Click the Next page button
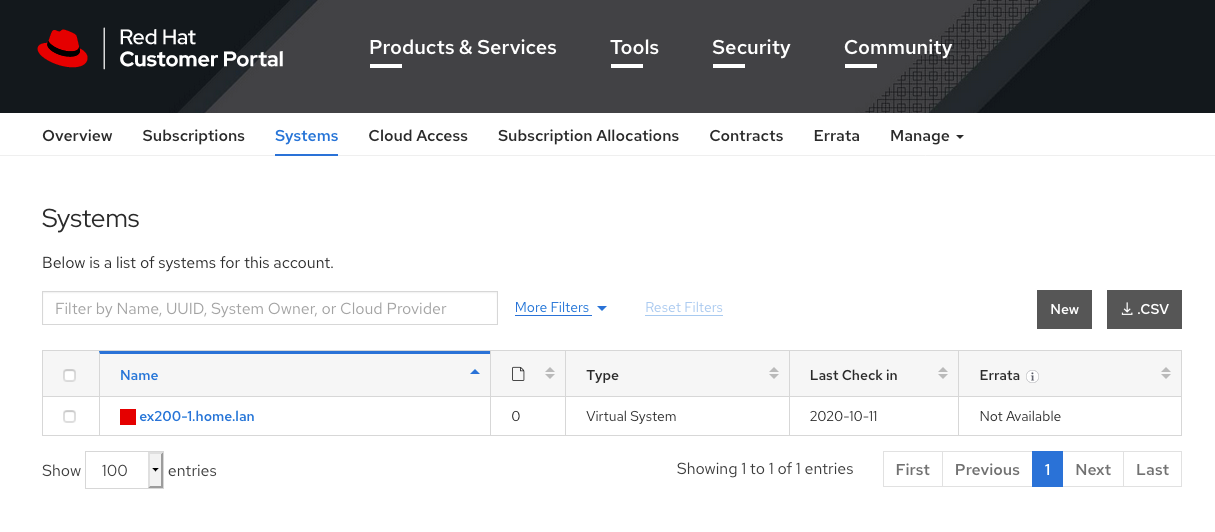This screenshot has height=532, width=1215. tap(1093, 469)
